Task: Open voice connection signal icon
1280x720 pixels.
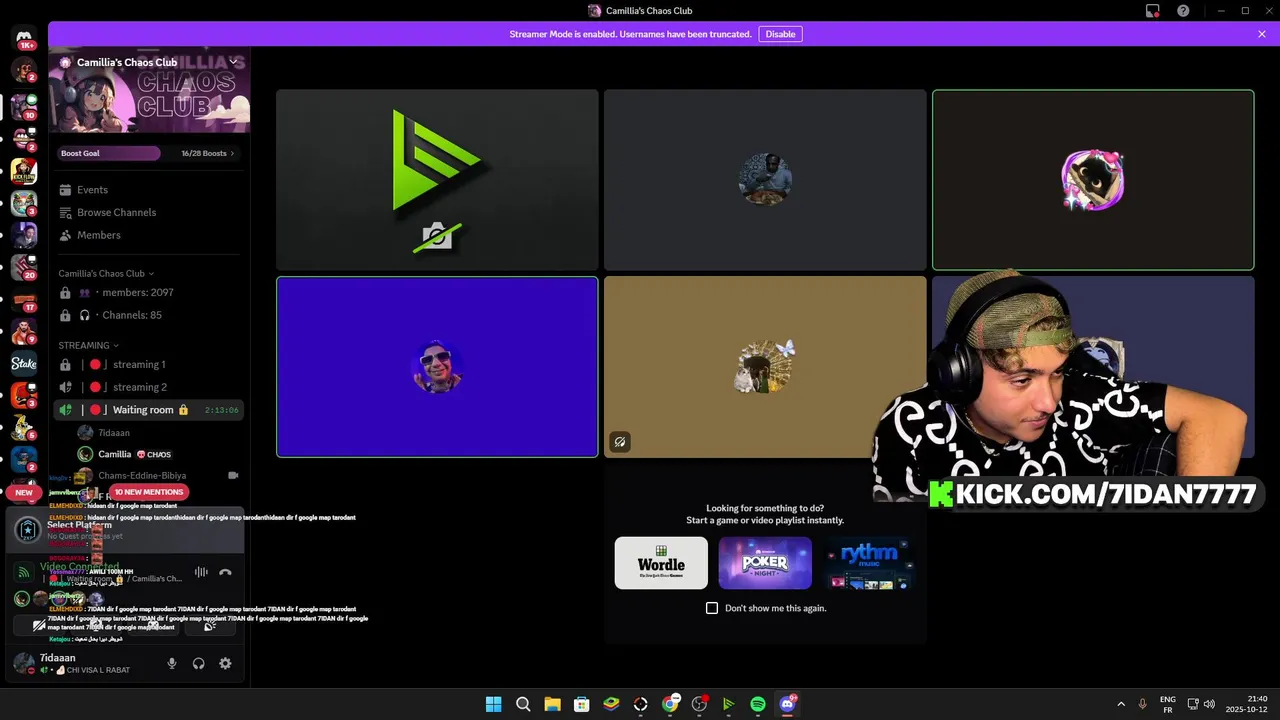Action: 23,573
